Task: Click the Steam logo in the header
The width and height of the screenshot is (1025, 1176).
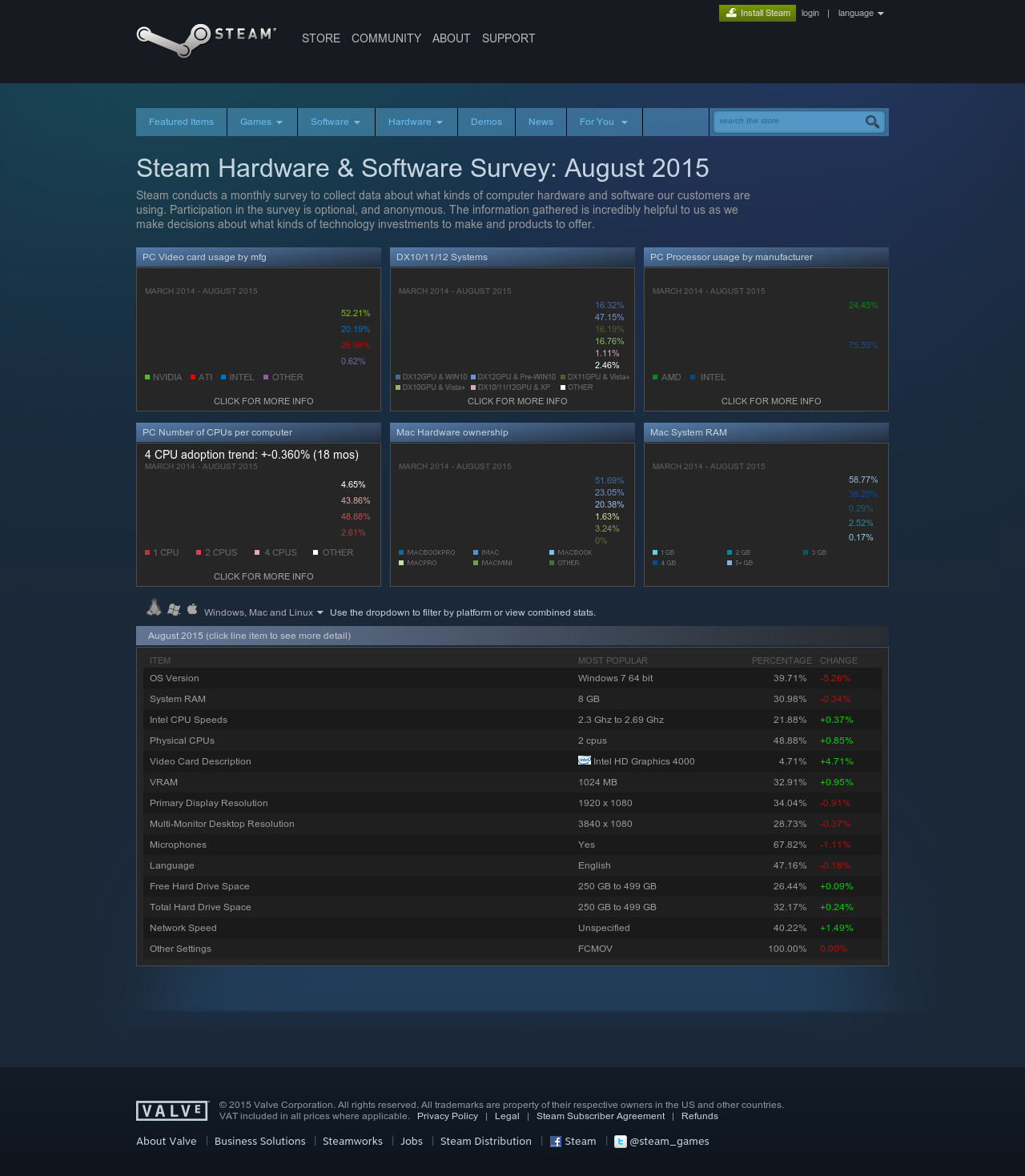Action: (207, 40)
